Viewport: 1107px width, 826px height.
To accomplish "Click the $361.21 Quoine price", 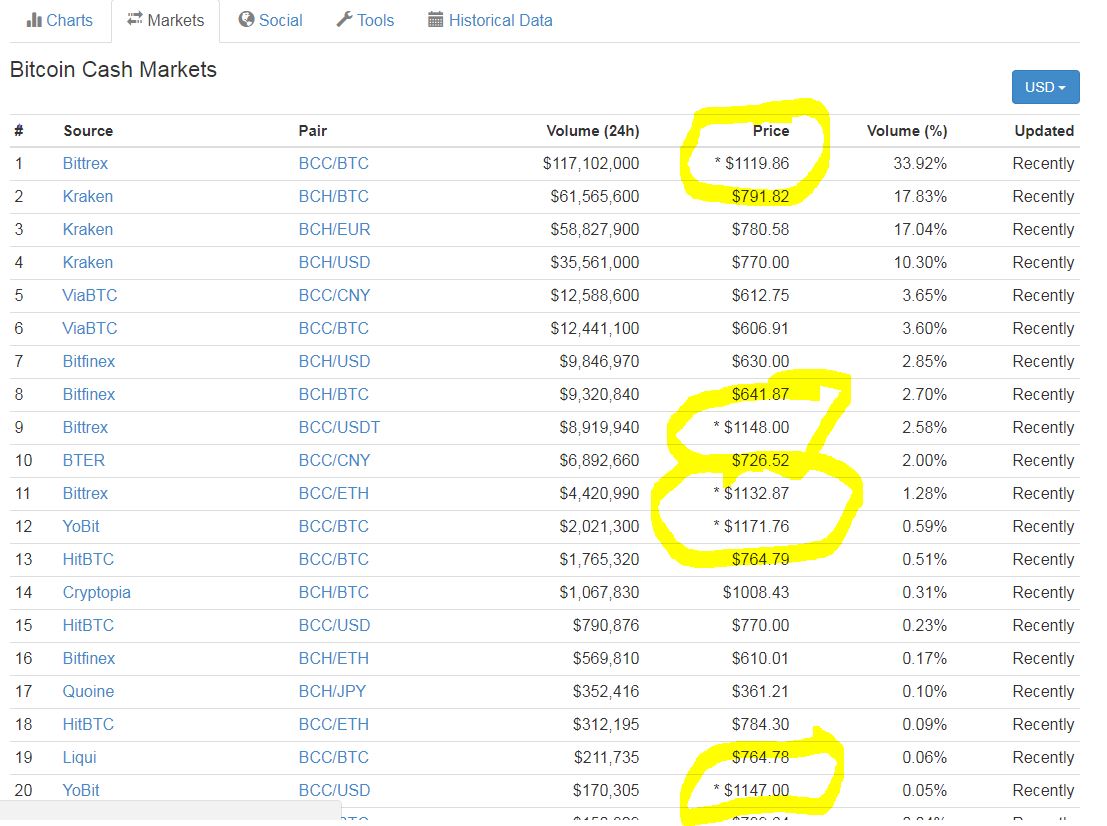I will tap(760, 692).
